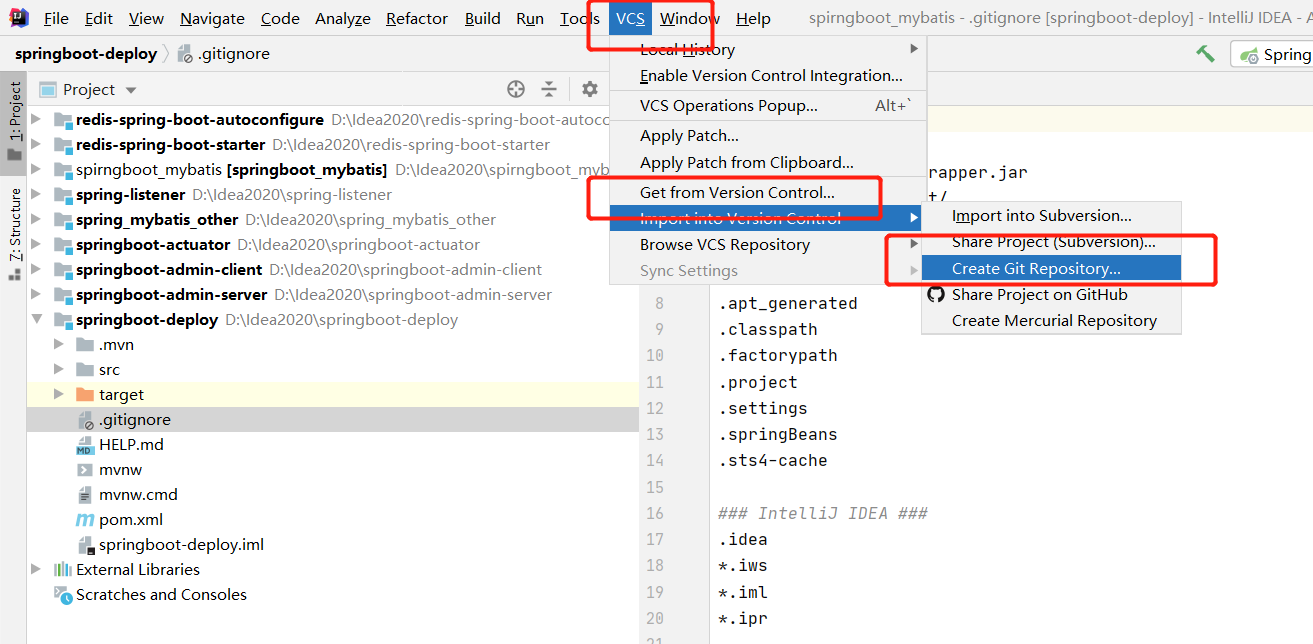Expand the src folder
This screenshot has height=644, width=1313.
59,369
